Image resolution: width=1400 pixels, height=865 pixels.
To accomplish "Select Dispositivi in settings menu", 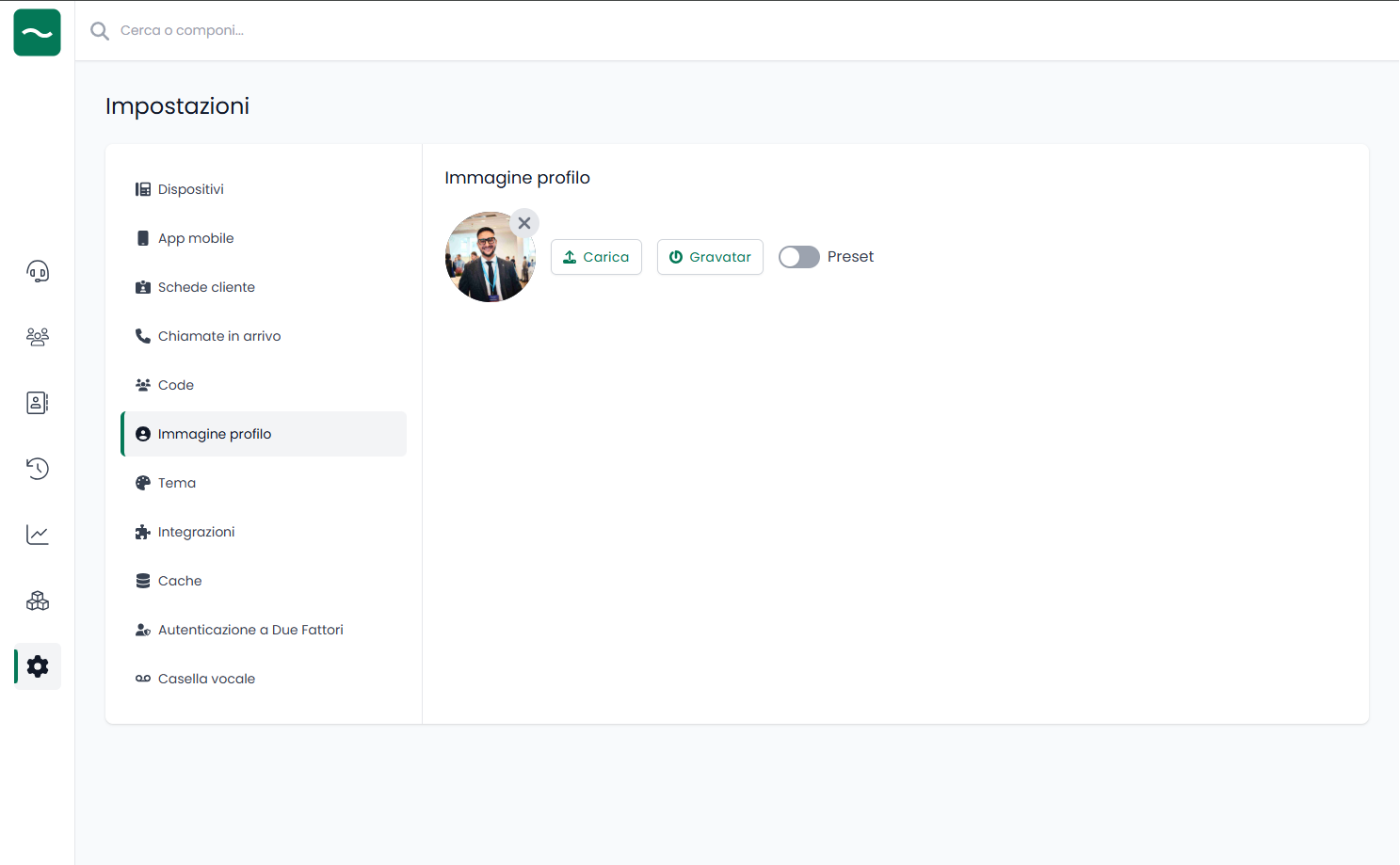I will [191, 189].
